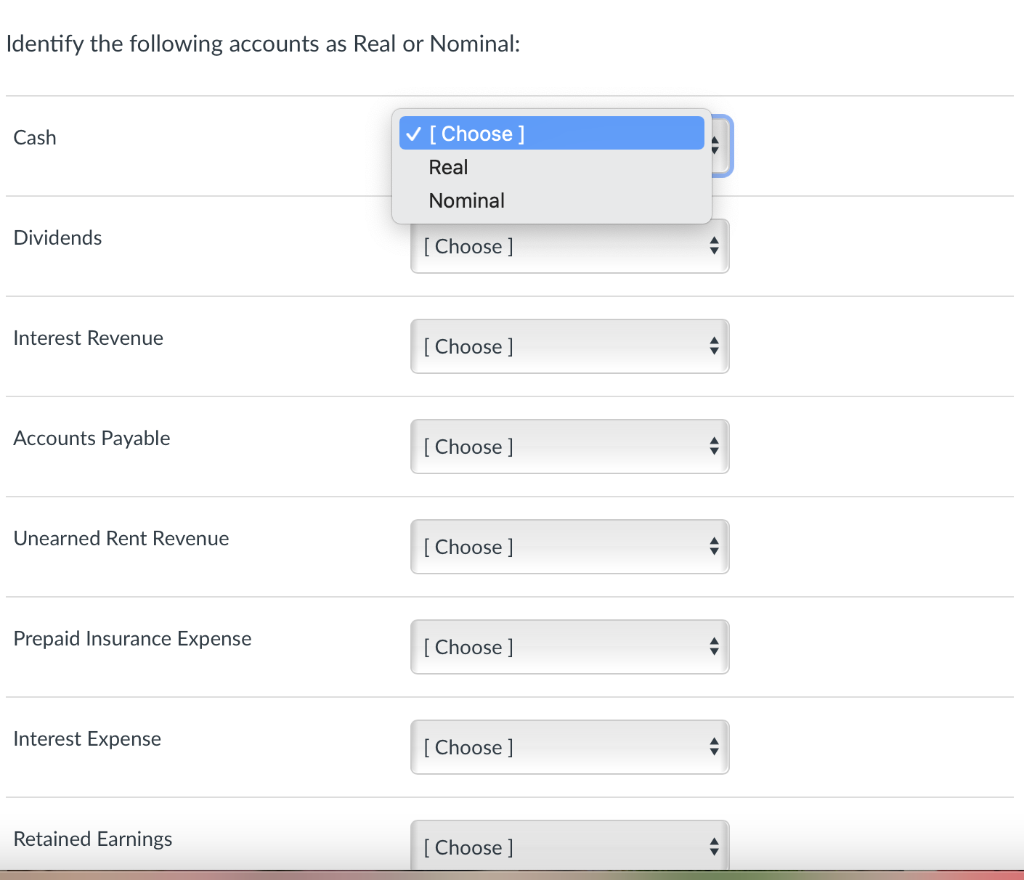Select Real for the Cash account
1024x880 pixels.
pos(447,167)
